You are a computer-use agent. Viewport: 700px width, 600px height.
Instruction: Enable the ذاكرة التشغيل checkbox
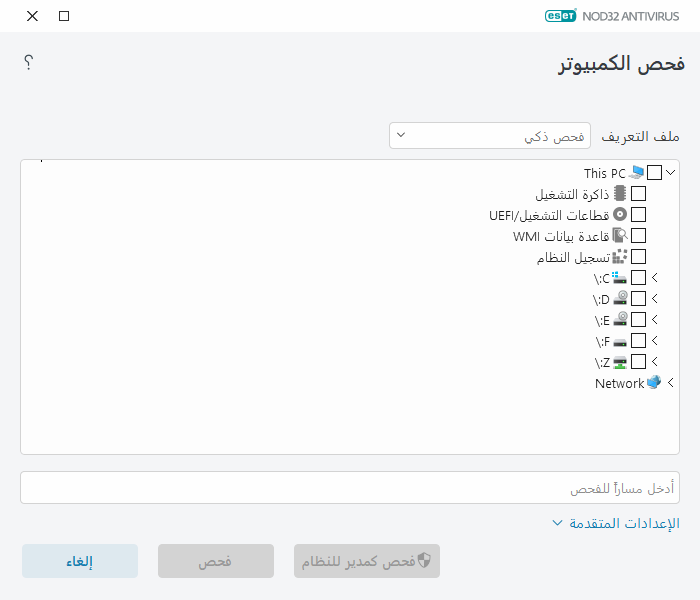[x=638, y=193]
